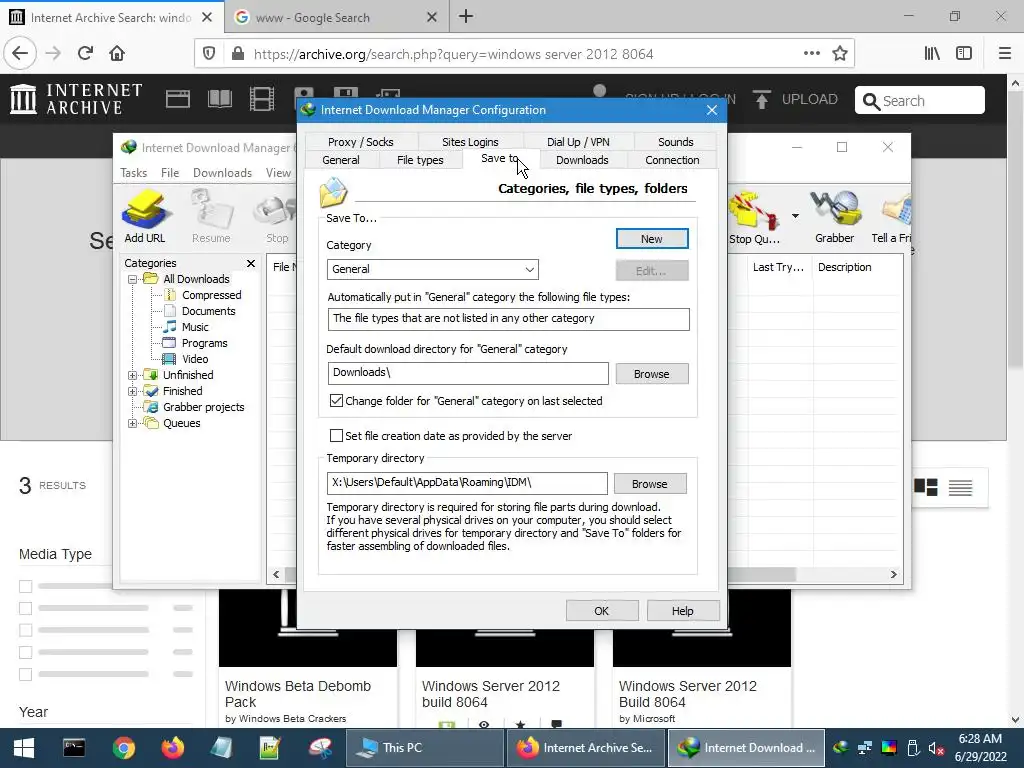The image size is (1024, 768).
Task: Open the Stop Queue dropdown arrow
Action: [795, 216]
